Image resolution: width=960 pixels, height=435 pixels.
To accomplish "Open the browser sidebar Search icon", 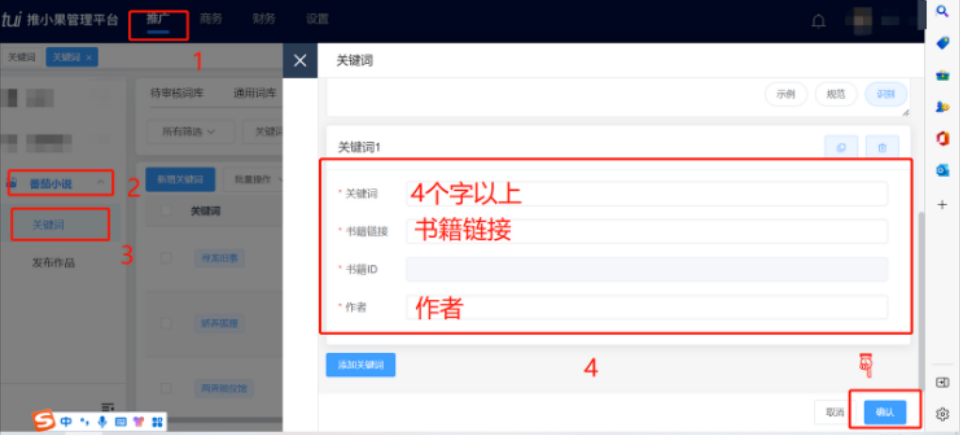I will tap(942, 10).
